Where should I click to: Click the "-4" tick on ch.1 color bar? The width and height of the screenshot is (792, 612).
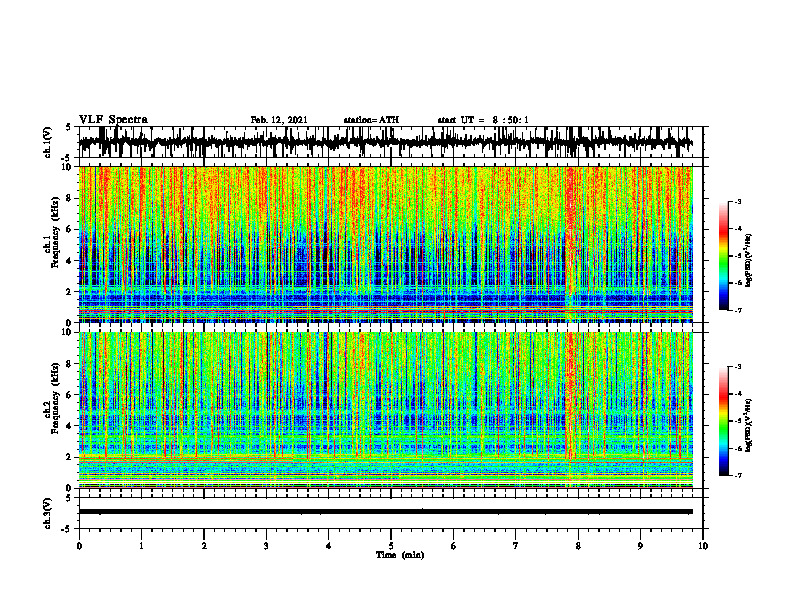(737, 229)
